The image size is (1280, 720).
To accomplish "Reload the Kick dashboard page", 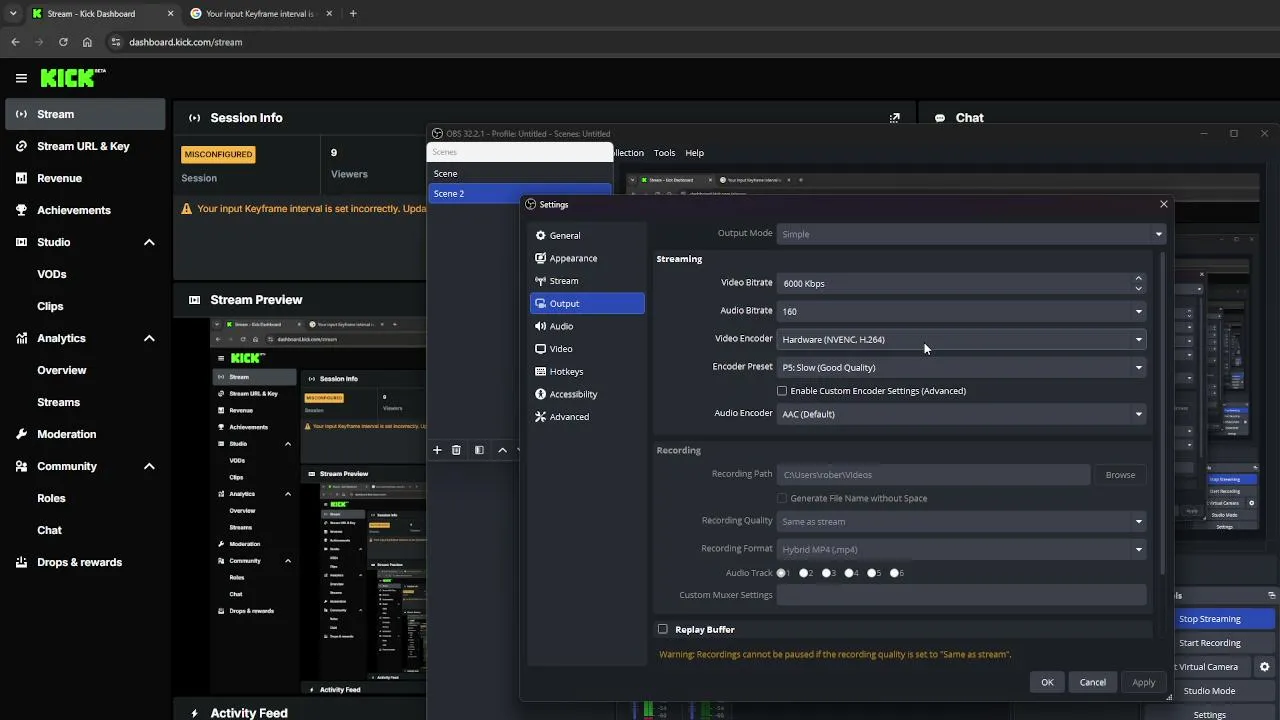I will pyautogui.click(x=63, y=42).
